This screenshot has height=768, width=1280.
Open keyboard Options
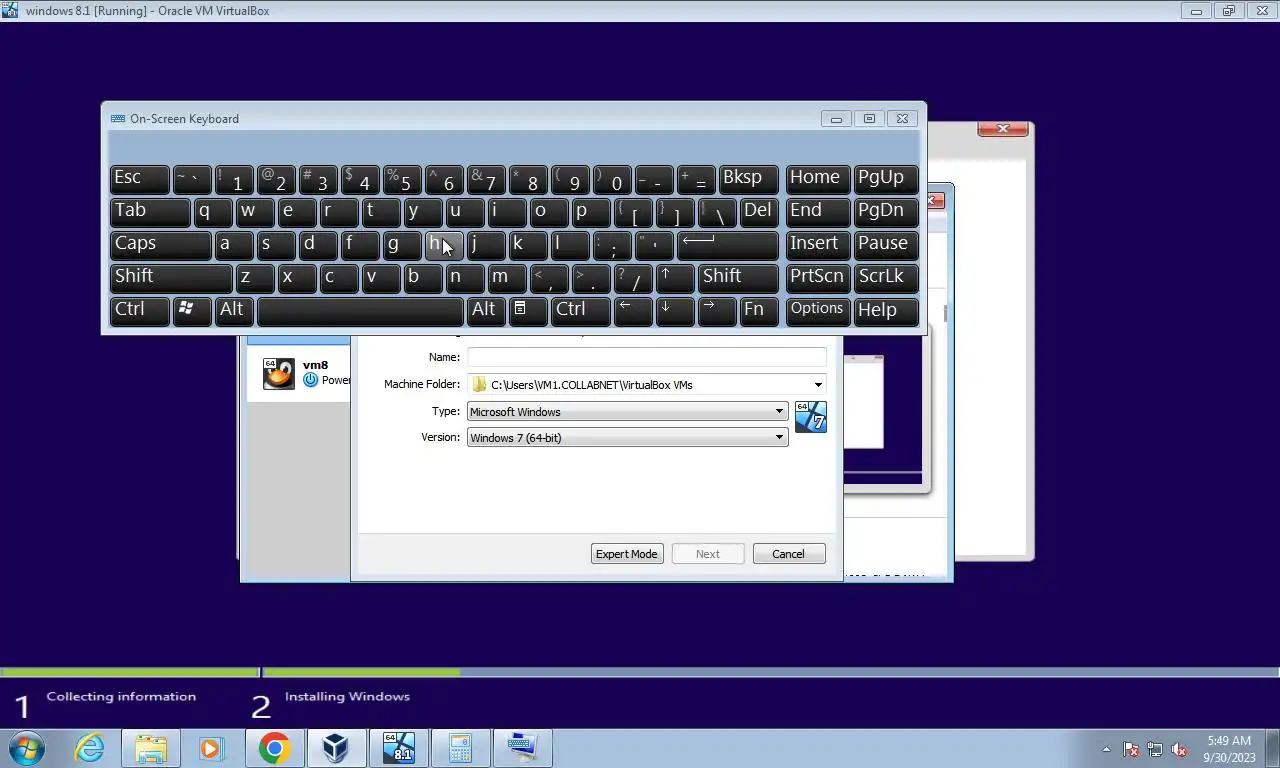[818, 311]
